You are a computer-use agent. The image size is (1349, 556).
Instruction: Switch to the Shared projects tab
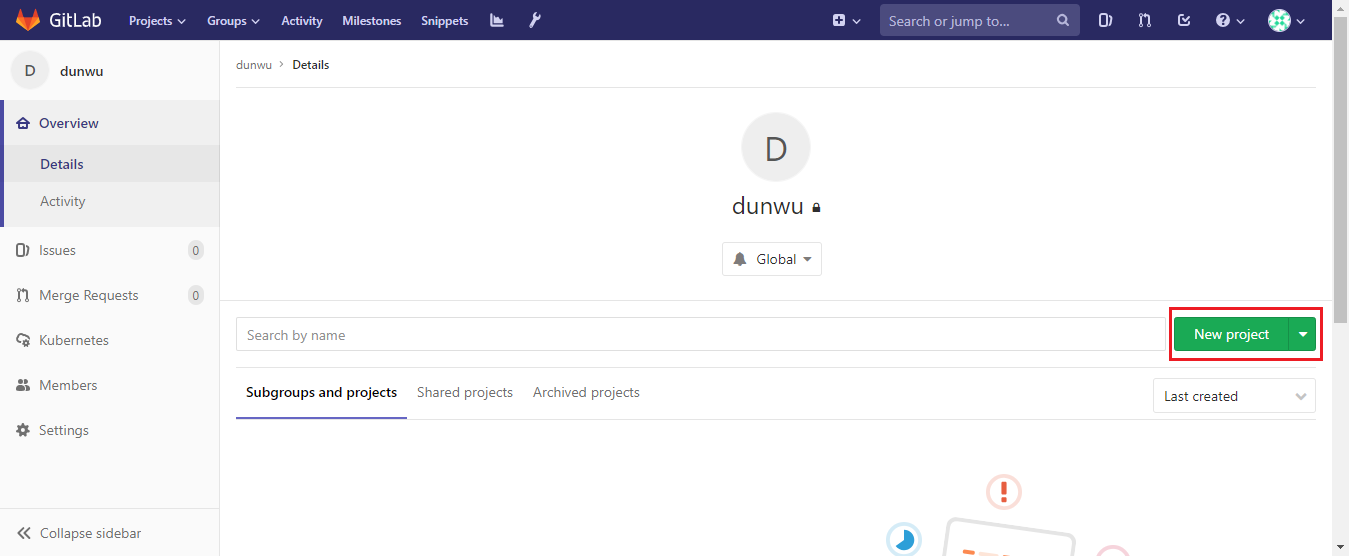tap(465, 392)
